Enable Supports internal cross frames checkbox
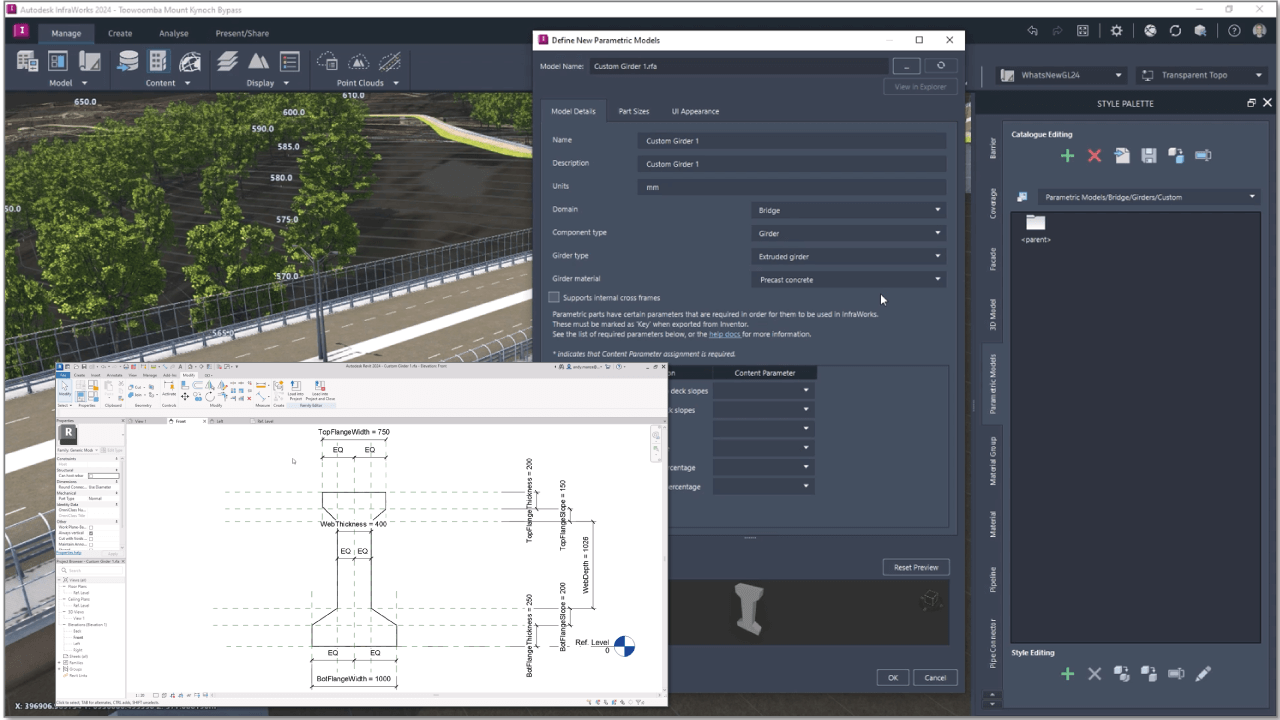This screenshot has width=1280, height=720. 554,297
